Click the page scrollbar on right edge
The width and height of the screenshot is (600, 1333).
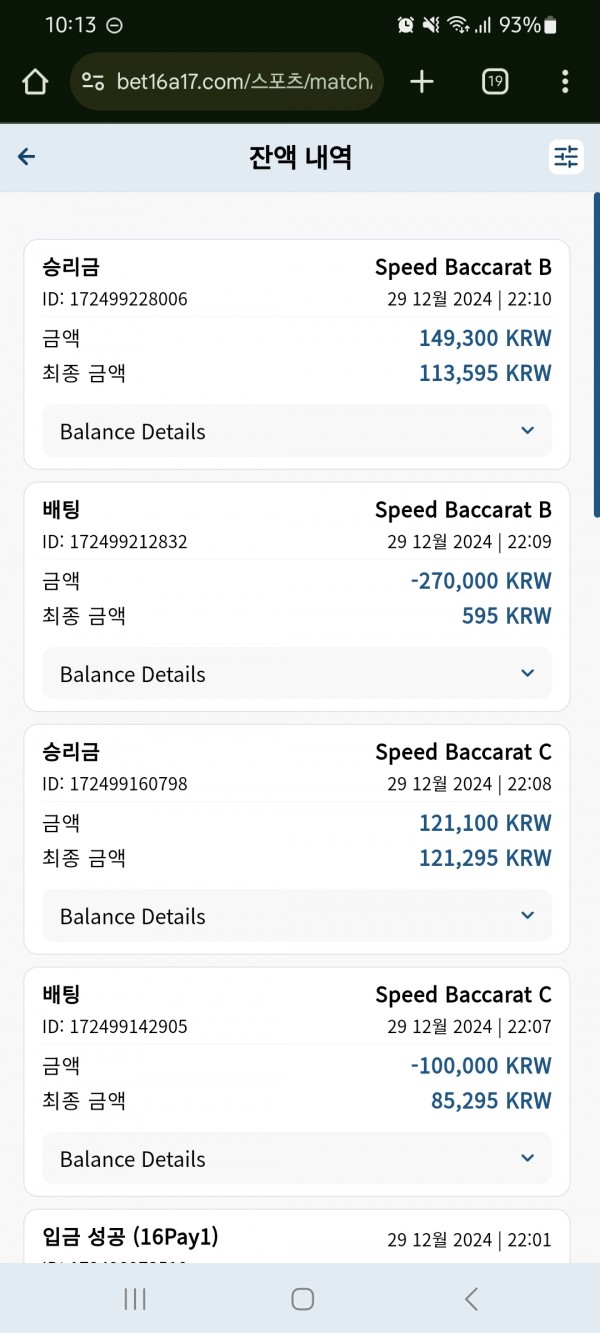click(x=596, y=354)
